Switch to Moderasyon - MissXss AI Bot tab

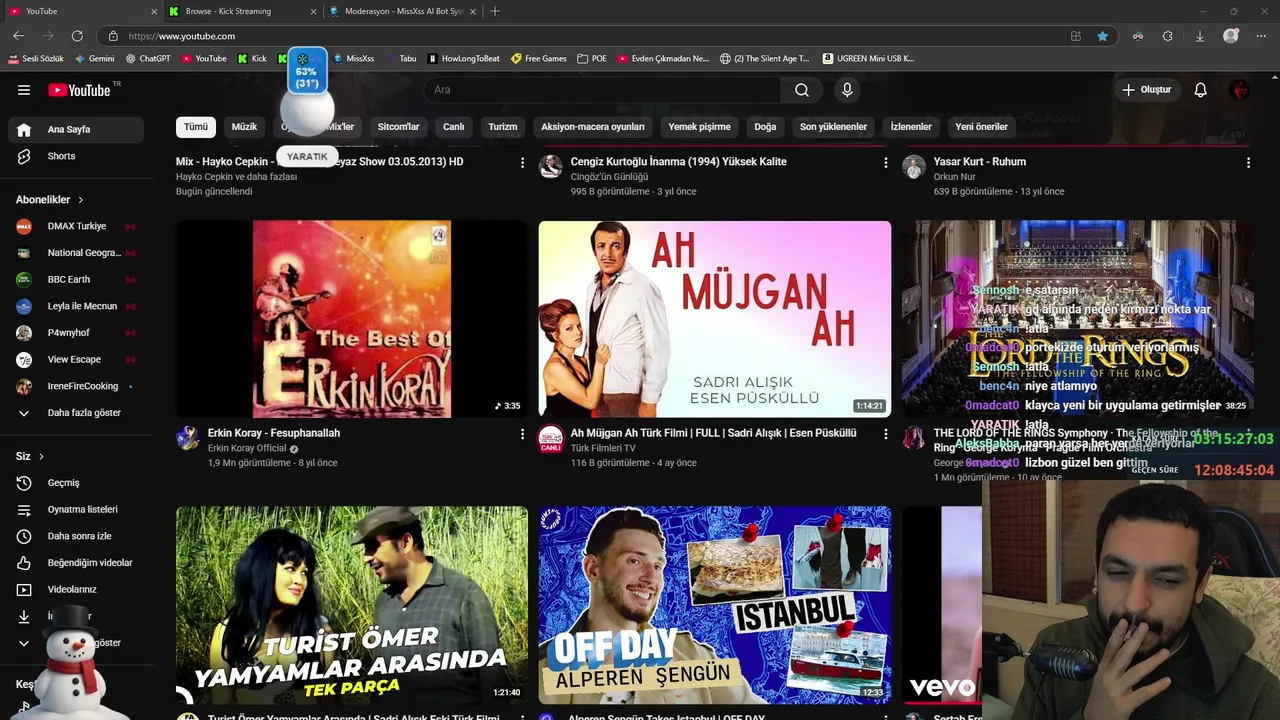click(401, 11)
